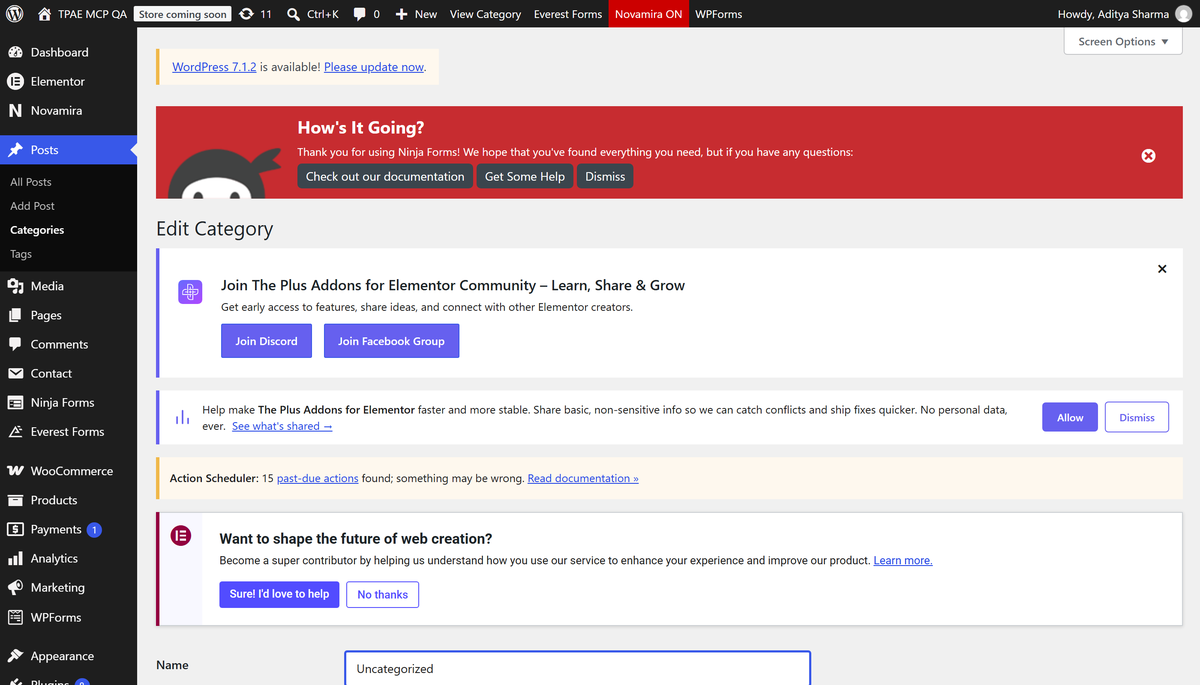The image size is (1200, 685).
Task: Open Tags submenu item
Action: pos(21,254)
